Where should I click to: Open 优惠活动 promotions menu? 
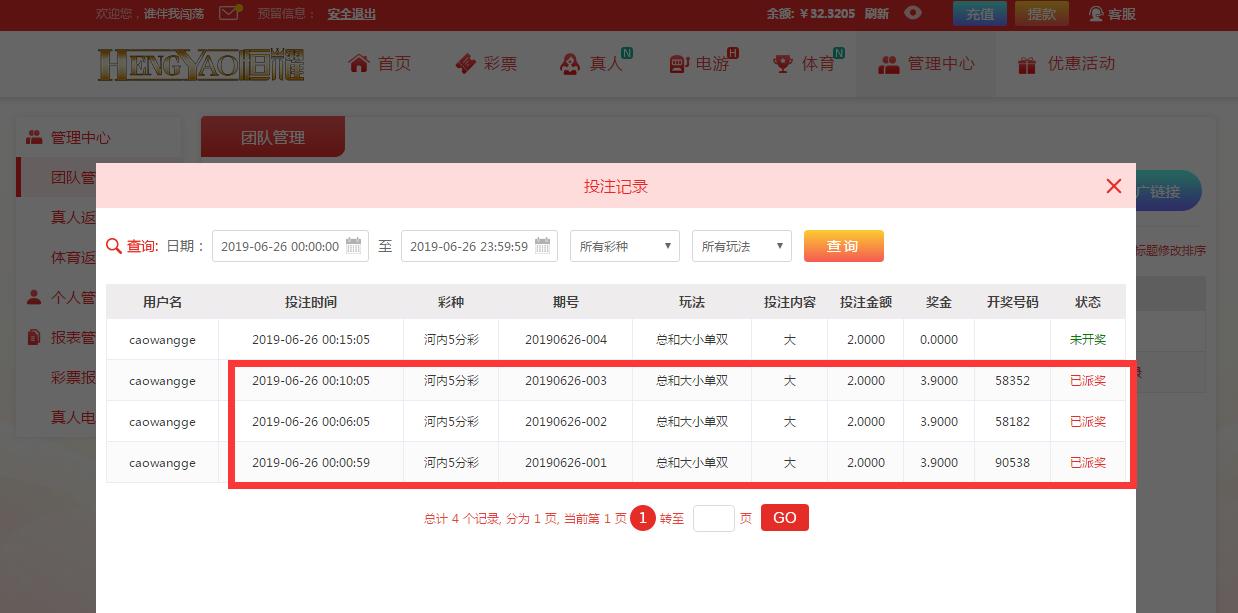(1066, 63)
